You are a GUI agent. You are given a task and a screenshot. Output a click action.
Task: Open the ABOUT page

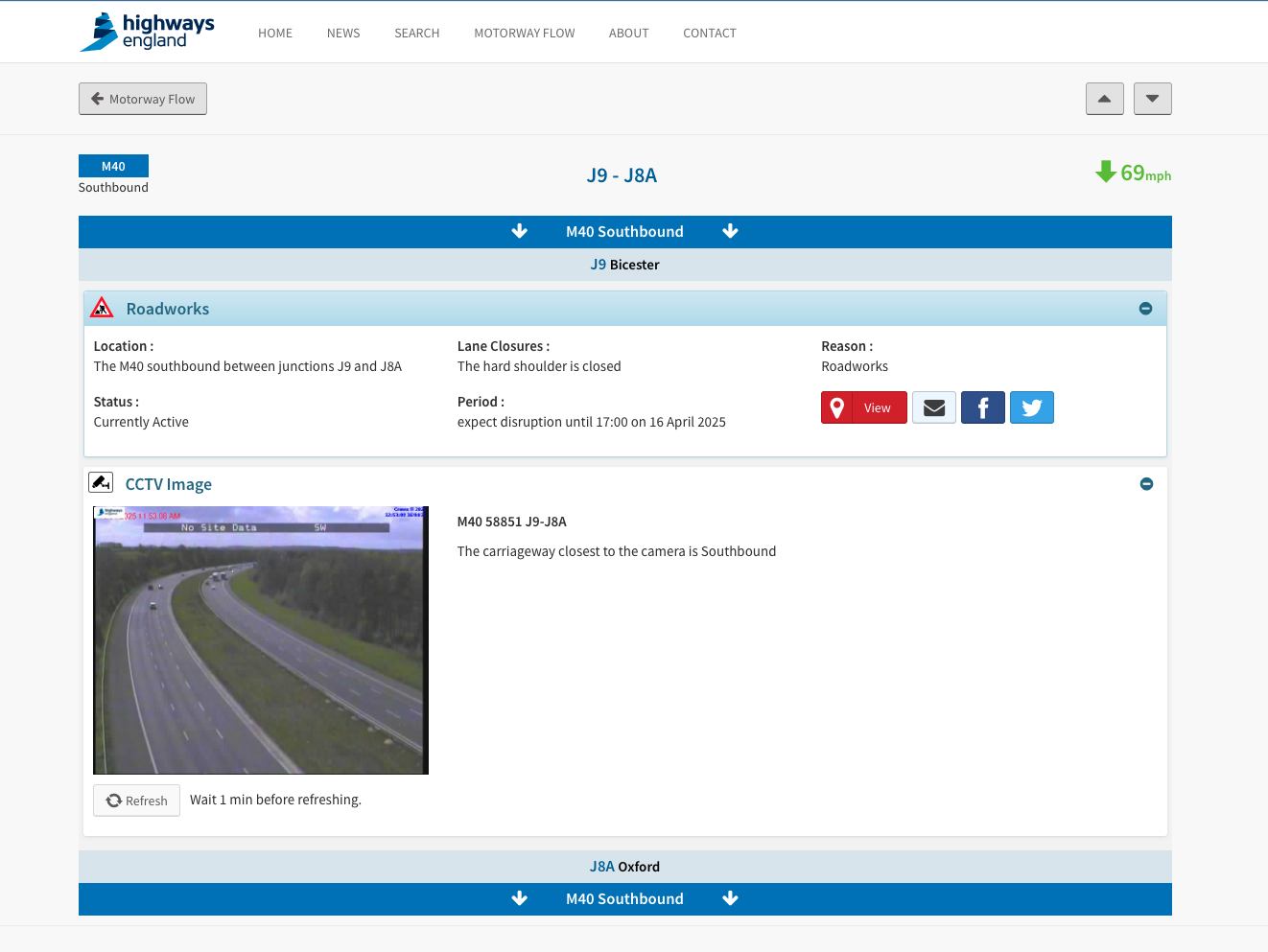(629, 33)
